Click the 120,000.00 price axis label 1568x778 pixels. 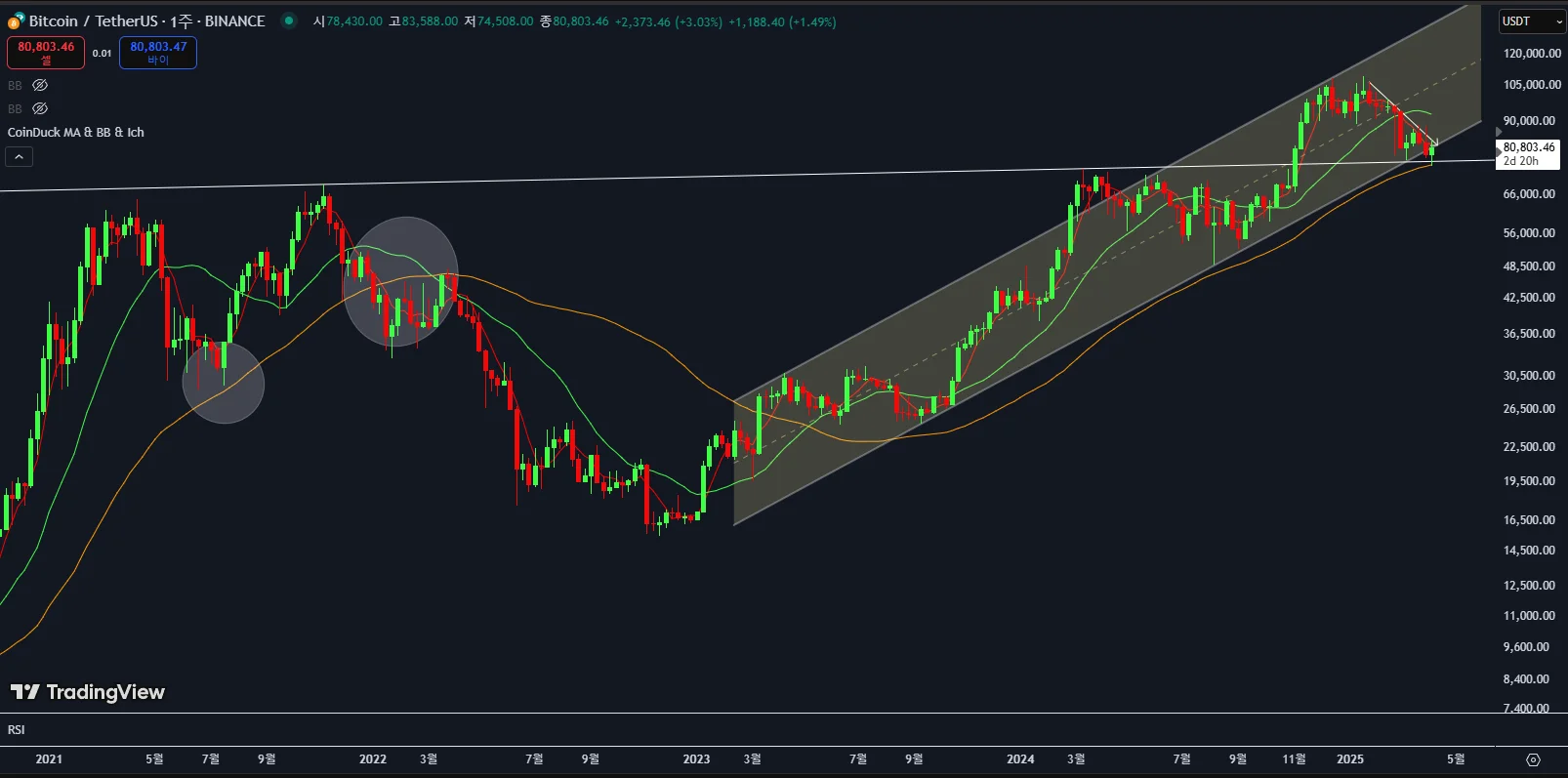coord(1532,54)
